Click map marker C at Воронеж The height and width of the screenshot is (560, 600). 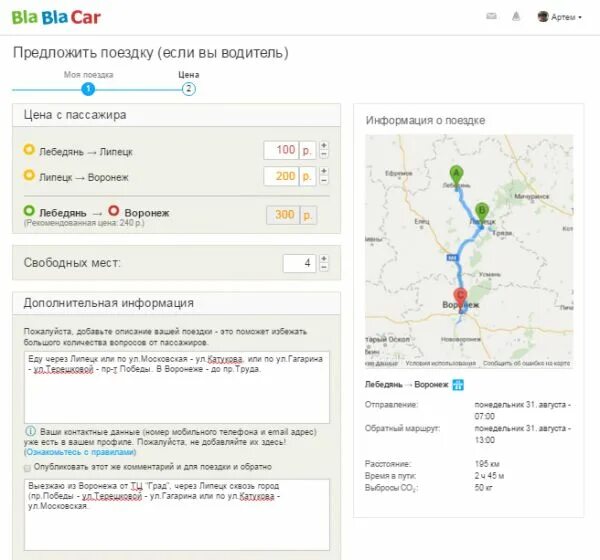click(460, 299)
